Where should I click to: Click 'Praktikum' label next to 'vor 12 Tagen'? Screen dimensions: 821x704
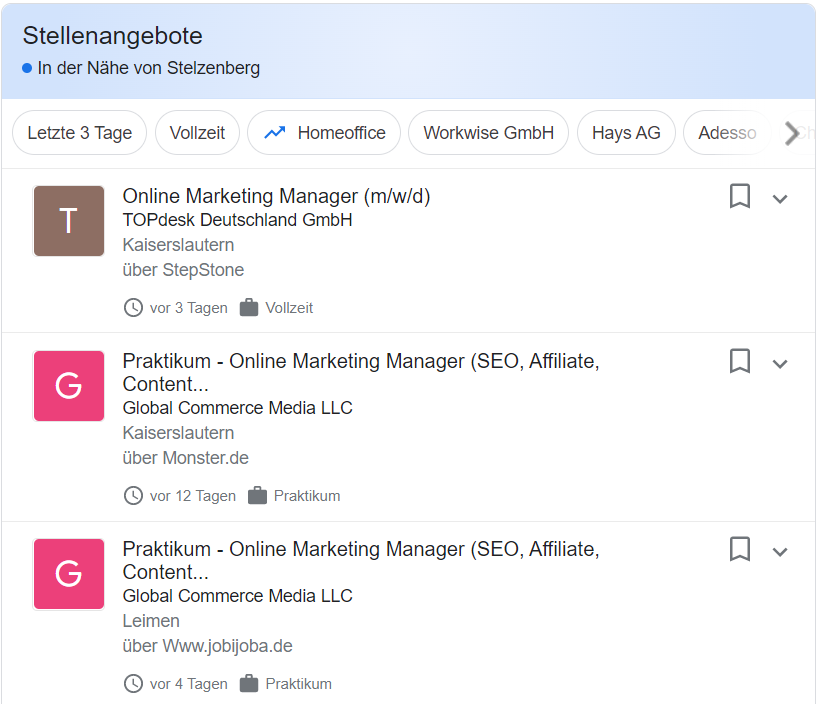coord(307,496)
